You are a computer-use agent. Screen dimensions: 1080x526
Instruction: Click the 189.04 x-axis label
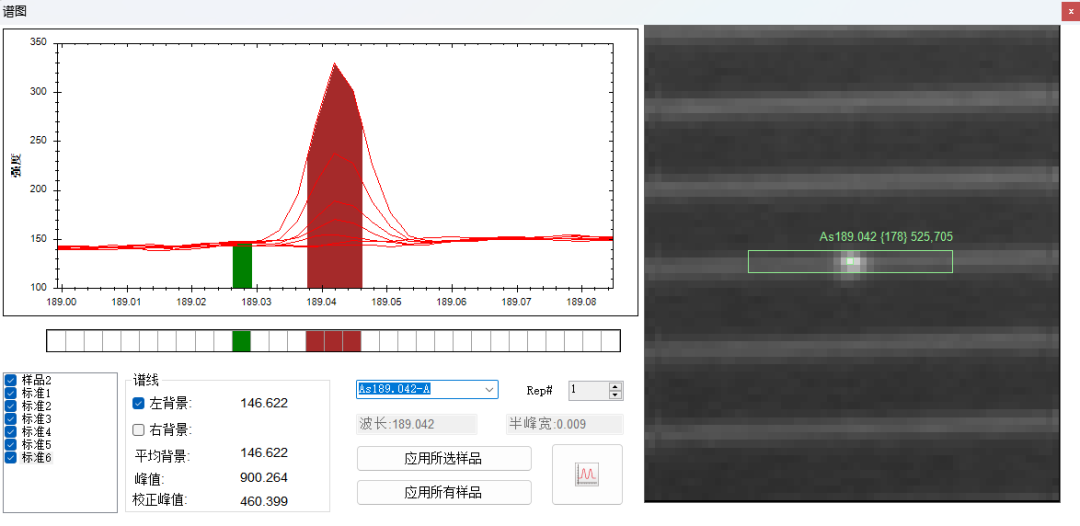point(321,302)
